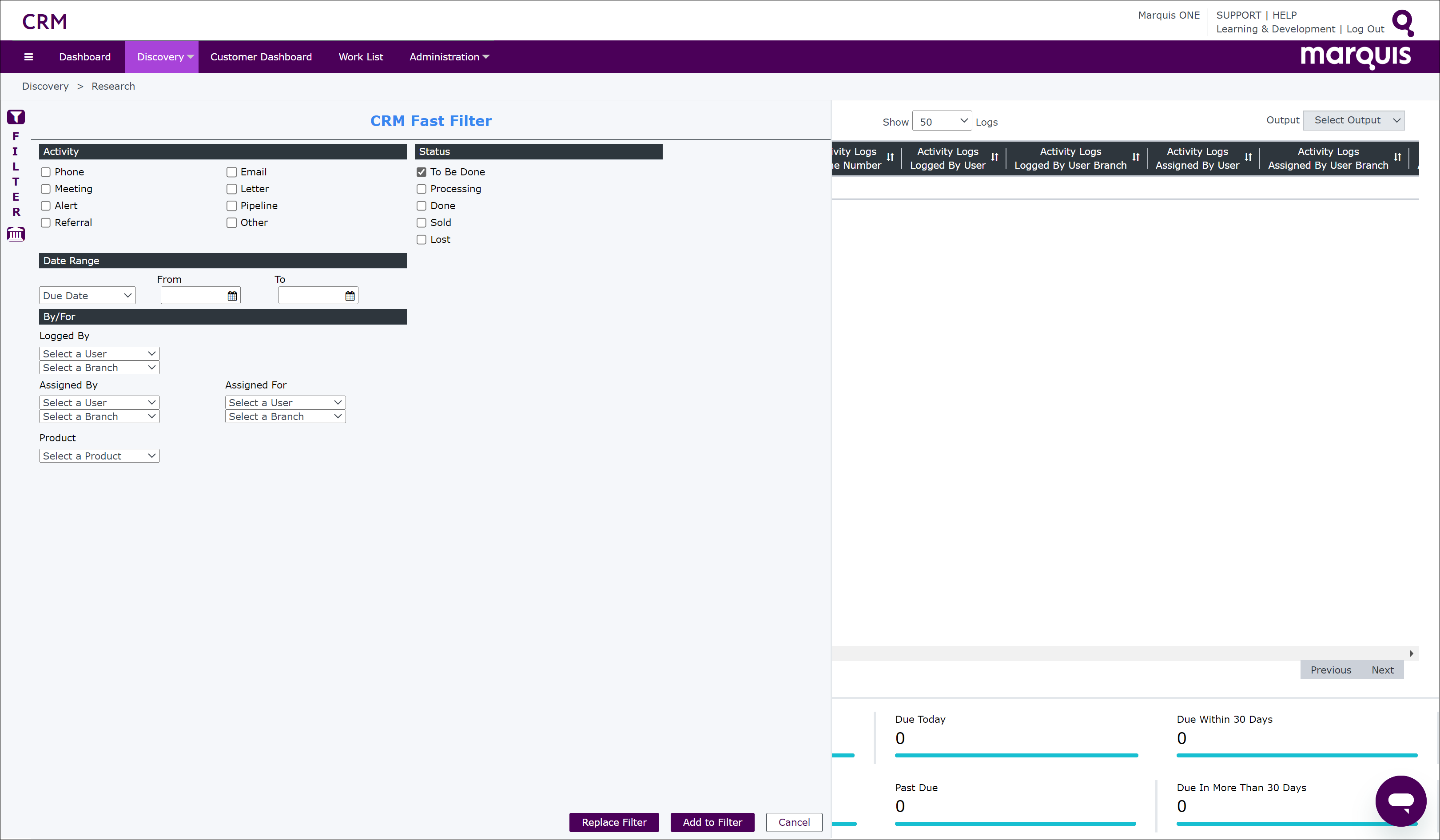Open the Administration menu
The height and width of the screenshot is (840, 1440).
coord(449,56)
